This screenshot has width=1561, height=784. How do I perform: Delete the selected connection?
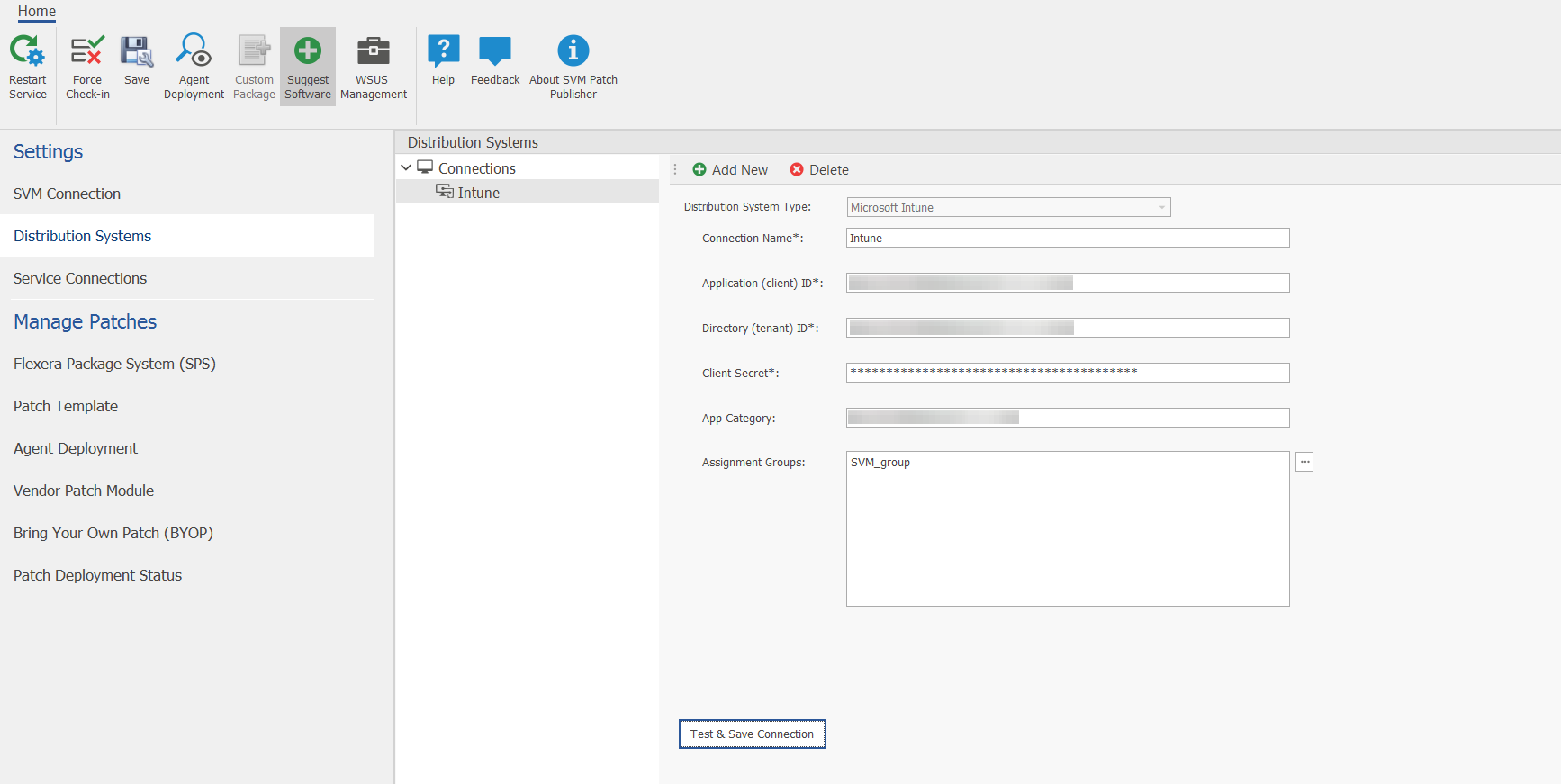[x=819, y=170]
